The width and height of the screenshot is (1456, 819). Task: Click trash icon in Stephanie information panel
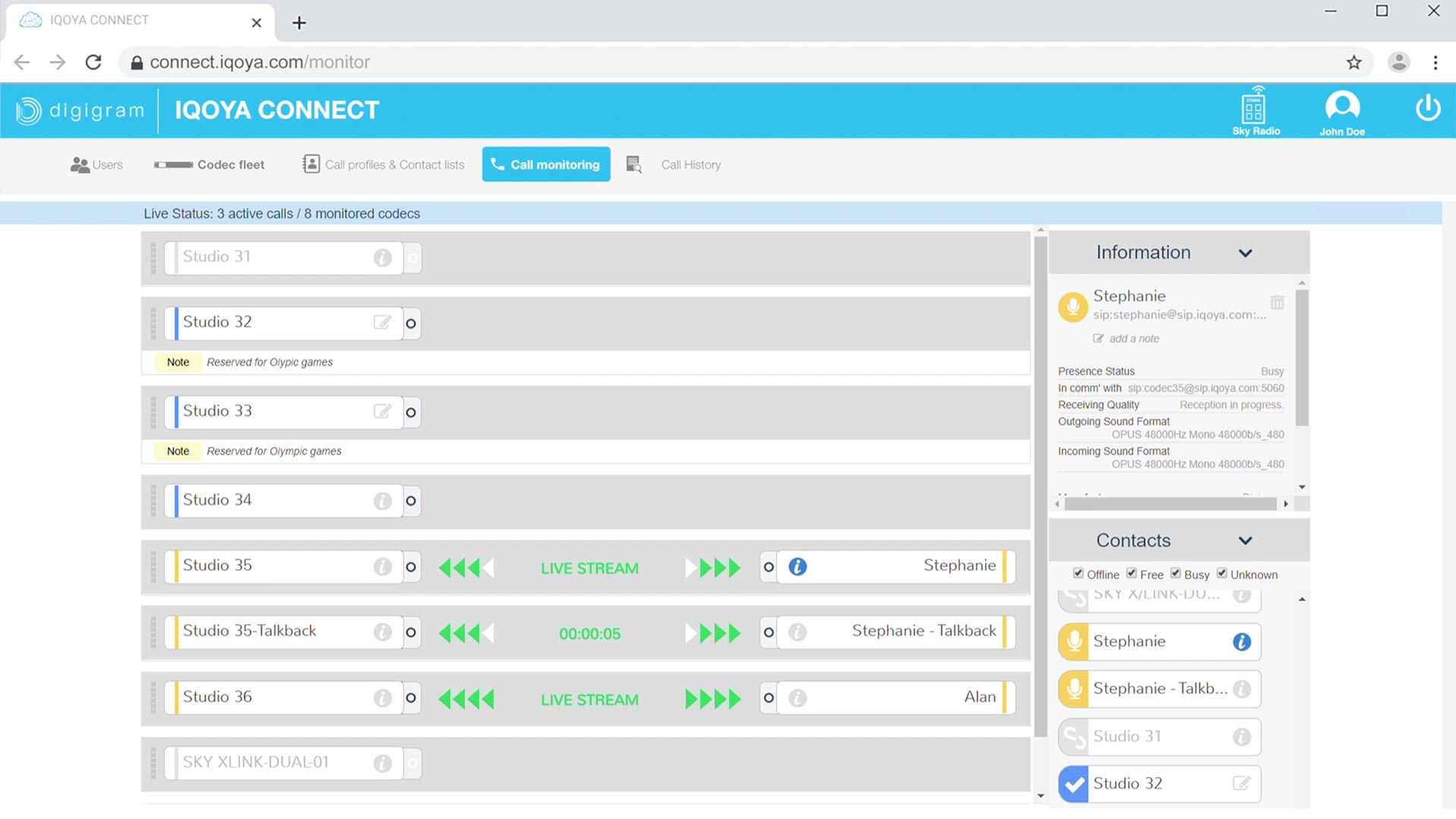tap(1277, 302)
